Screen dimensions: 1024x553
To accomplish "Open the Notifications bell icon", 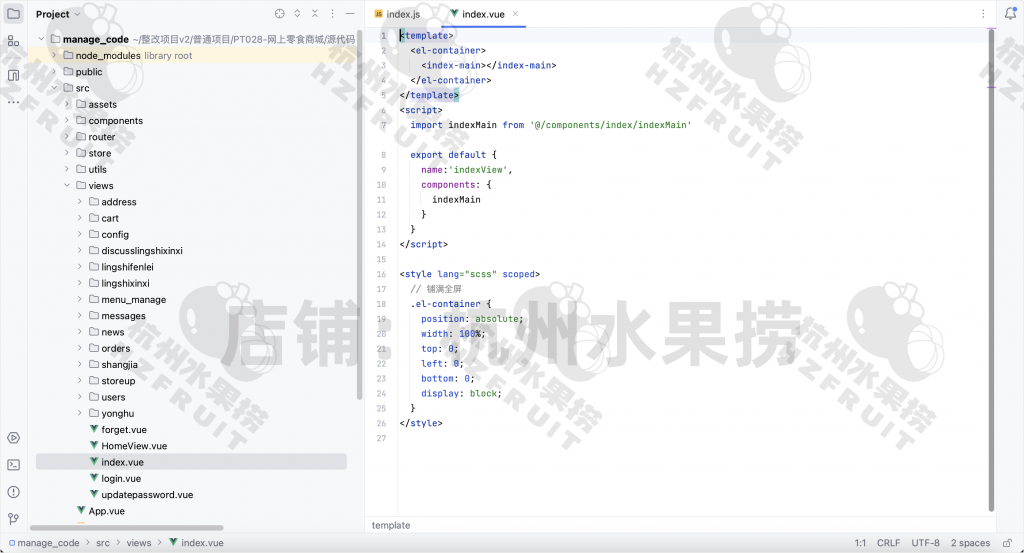I will (1010, 14).
